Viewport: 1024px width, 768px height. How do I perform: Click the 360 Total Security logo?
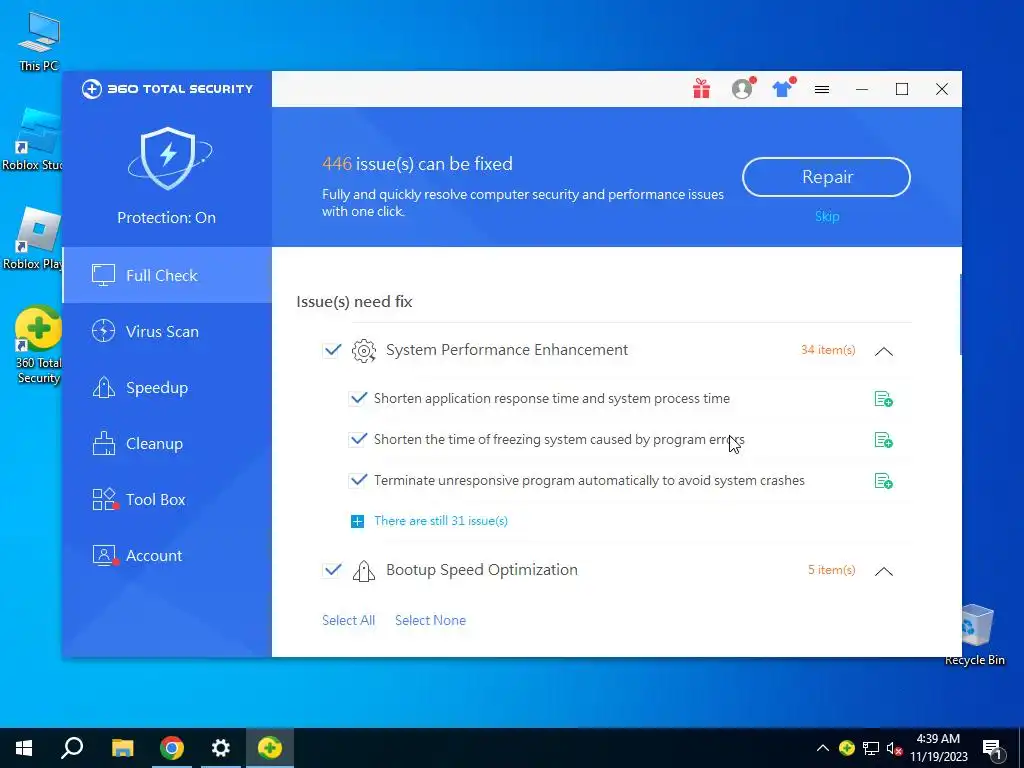point(167,89)
